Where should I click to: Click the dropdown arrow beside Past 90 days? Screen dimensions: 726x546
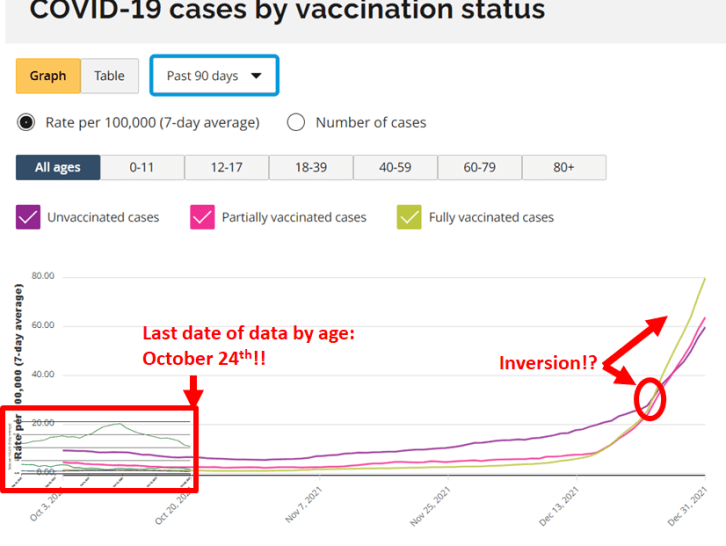click(257, 76)
